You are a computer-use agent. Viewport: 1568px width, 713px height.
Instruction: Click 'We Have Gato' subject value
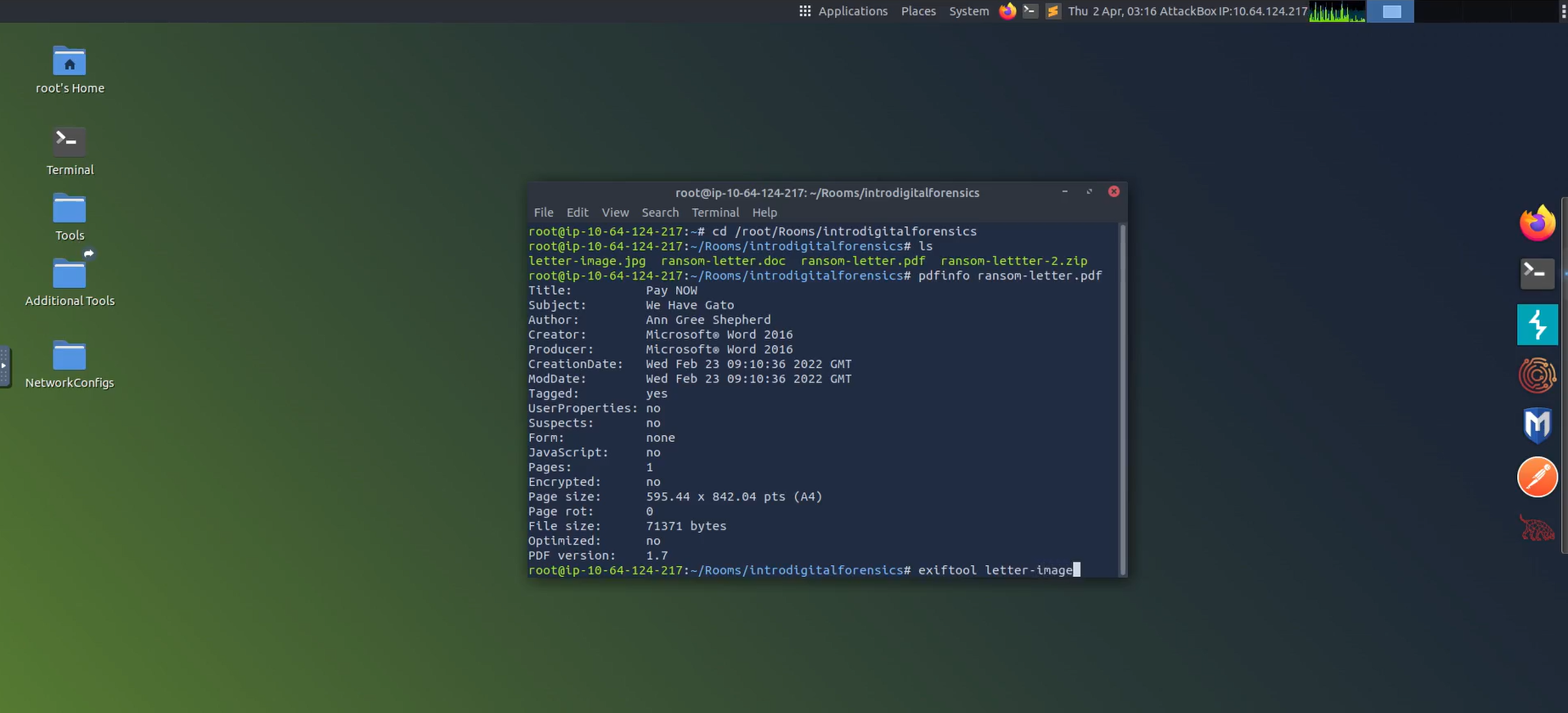pos(690,305)
